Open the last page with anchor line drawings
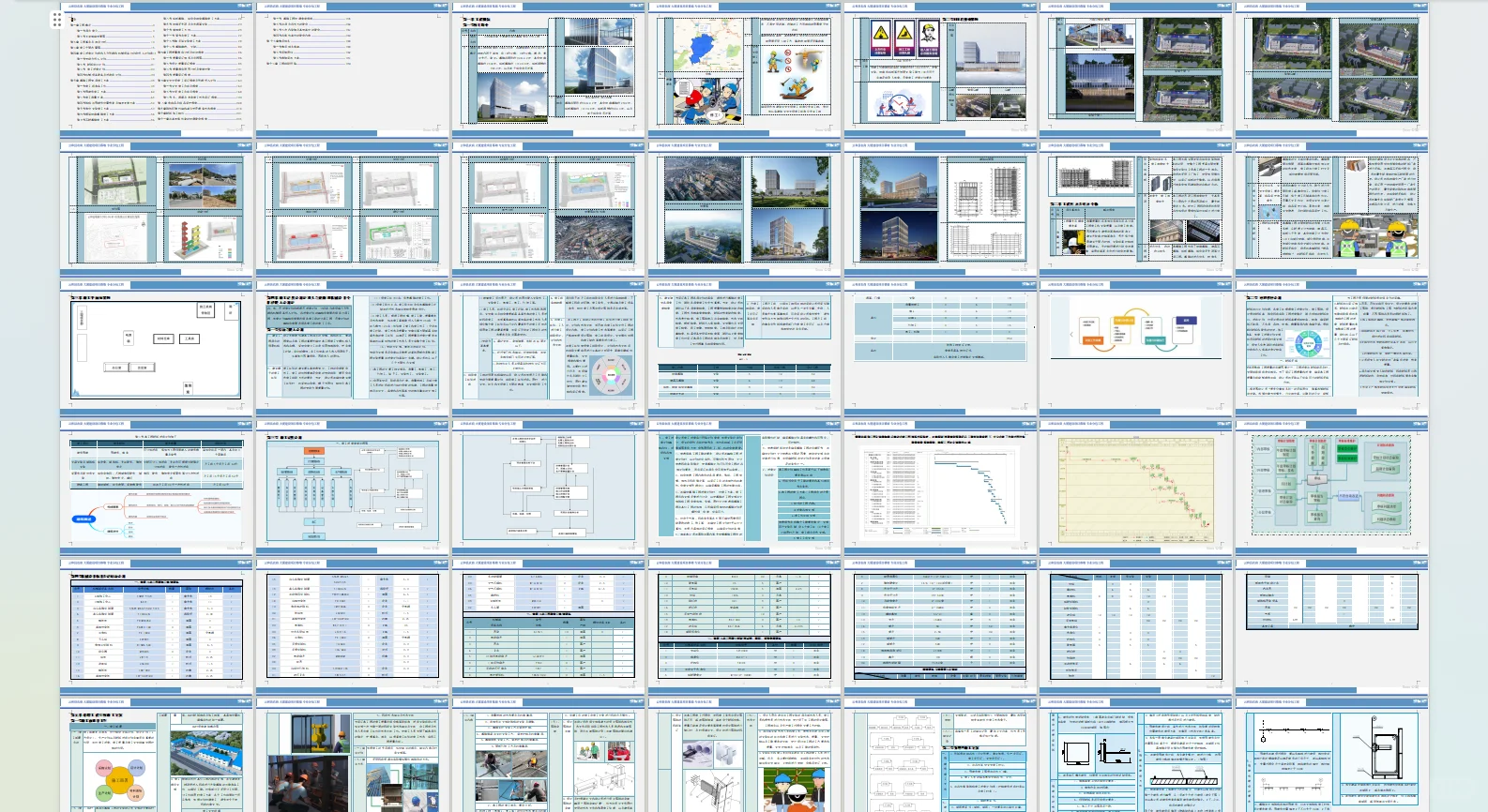The image size is (1488, 812). [x=1331, y=755]
